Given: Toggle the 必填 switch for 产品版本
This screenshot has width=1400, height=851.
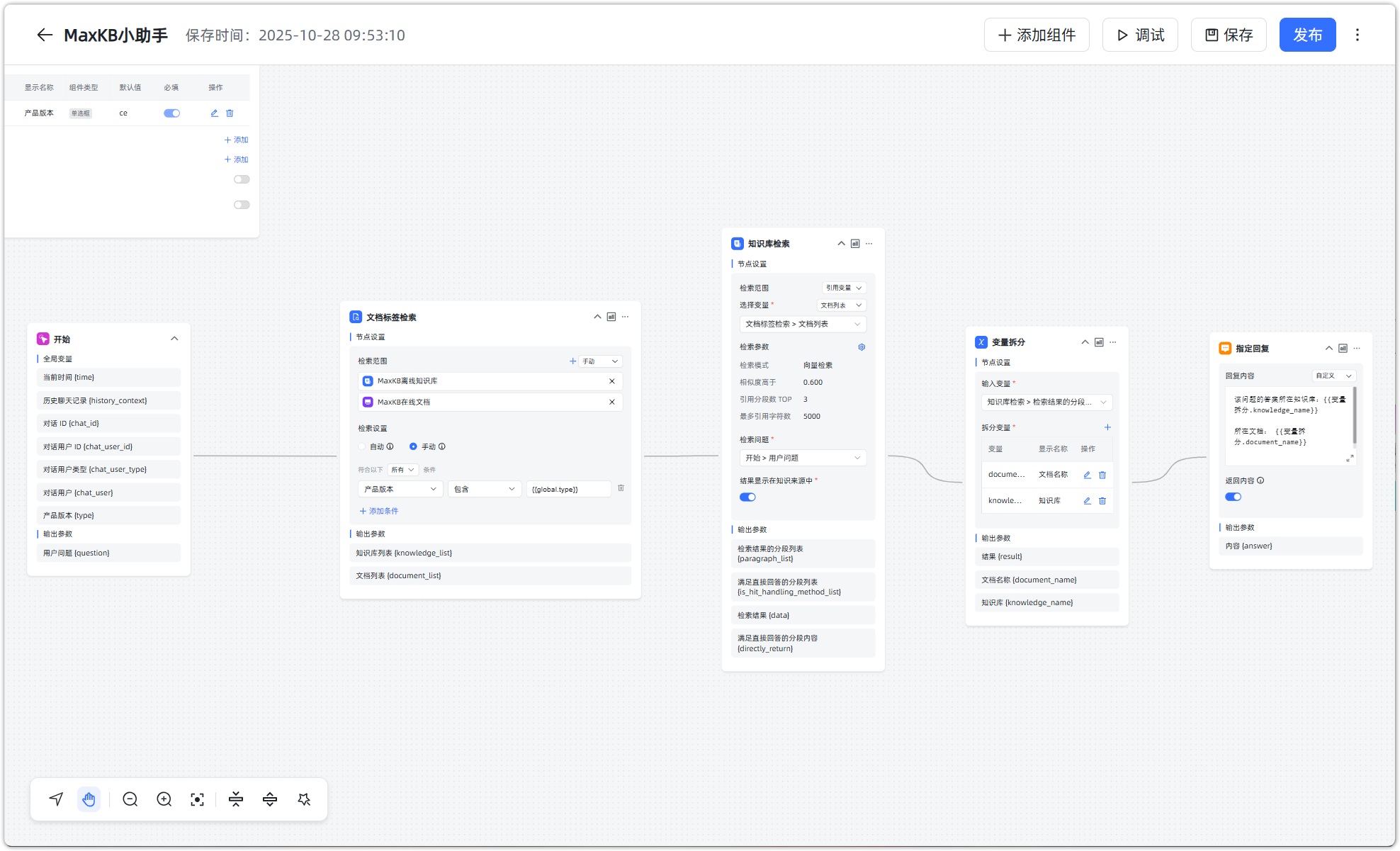Looking at the screenshot, I should [x=171, y=113].
